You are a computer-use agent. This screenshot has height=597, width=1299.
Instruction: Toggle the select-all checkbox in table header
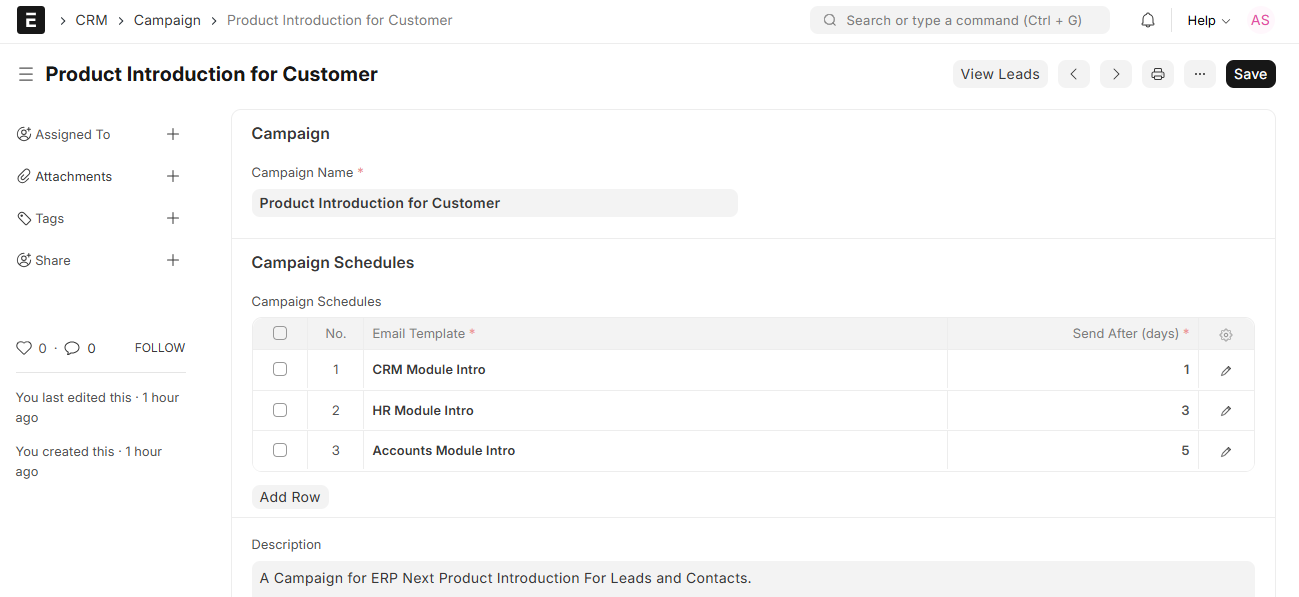[280, 333]
